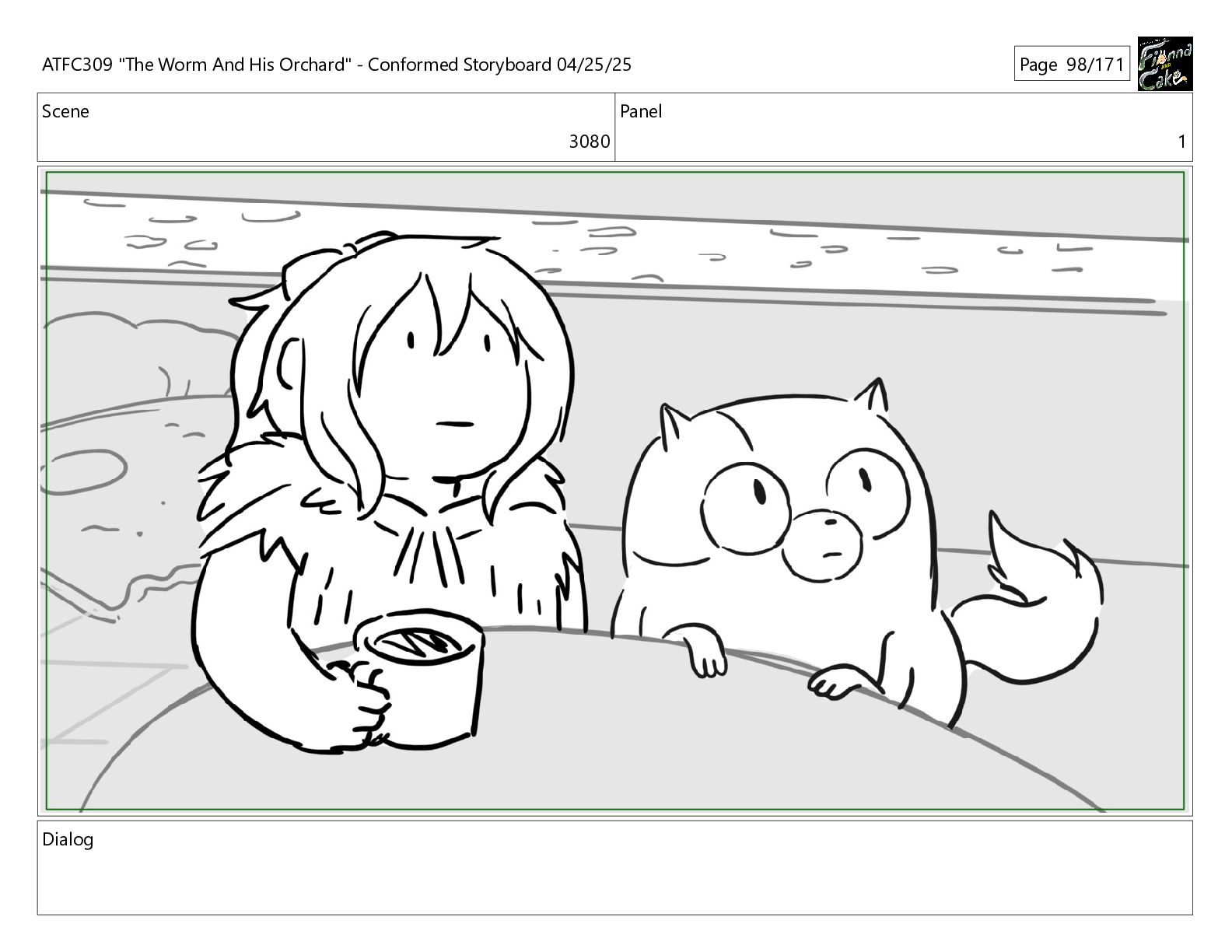Click panel number 1
The image size is (1232, 952).
tap(1181, 142)
